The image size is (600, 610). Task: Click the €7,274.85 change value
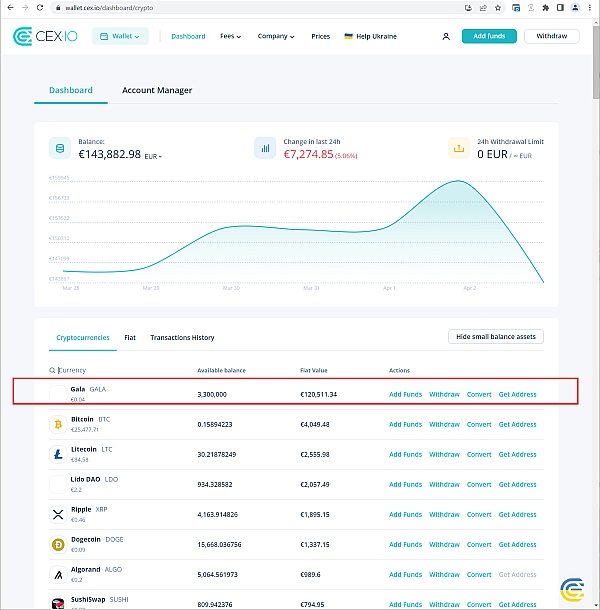pyautogui.click(x=309, y=154)
